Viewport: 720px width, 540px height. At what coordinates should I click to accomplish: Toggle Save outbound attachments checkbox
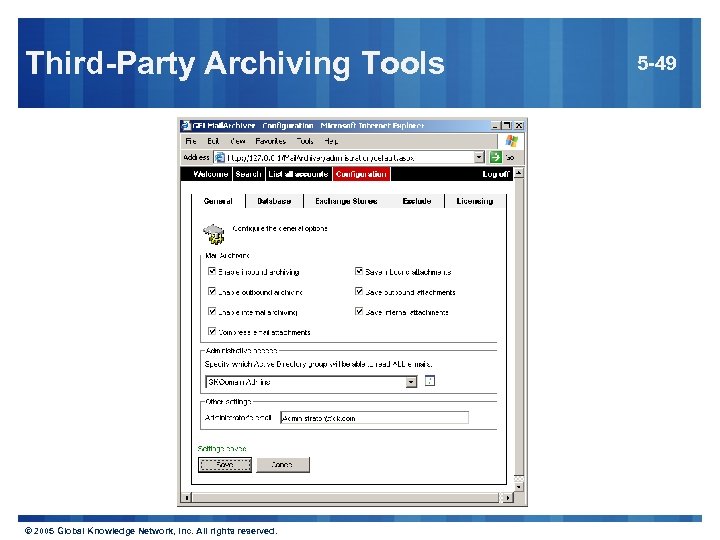[359, 292]
